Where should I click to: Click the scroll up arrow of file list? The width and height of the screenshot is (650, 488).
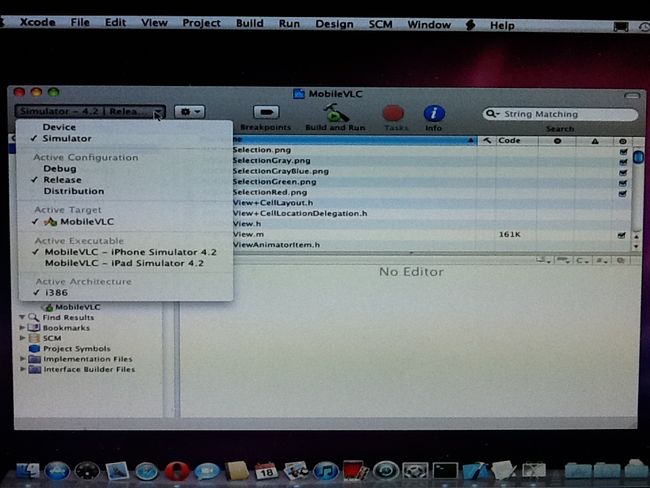(636, 236)
